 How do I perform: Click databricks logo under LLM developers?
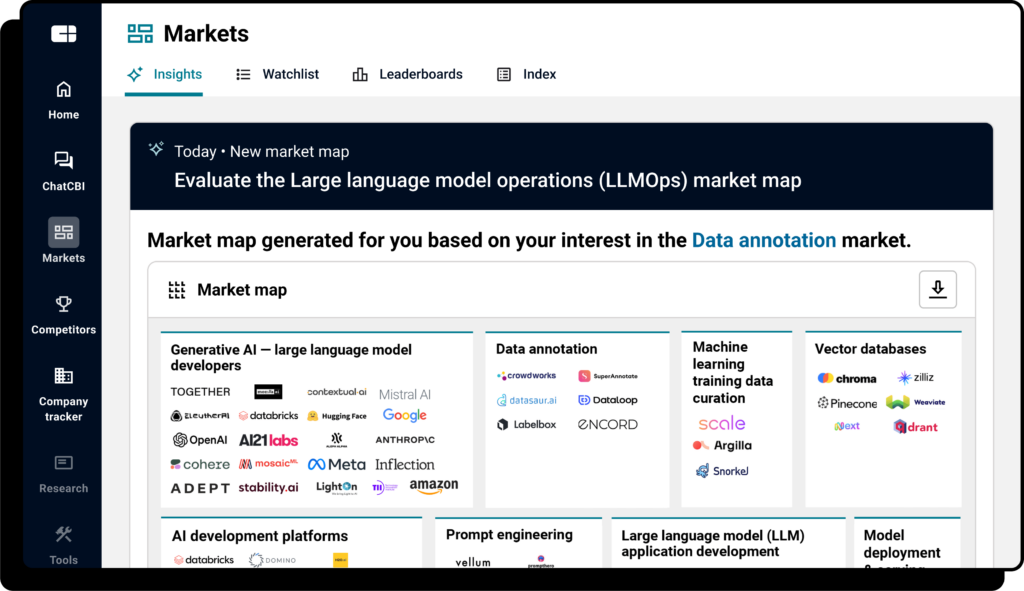[268, 415]
